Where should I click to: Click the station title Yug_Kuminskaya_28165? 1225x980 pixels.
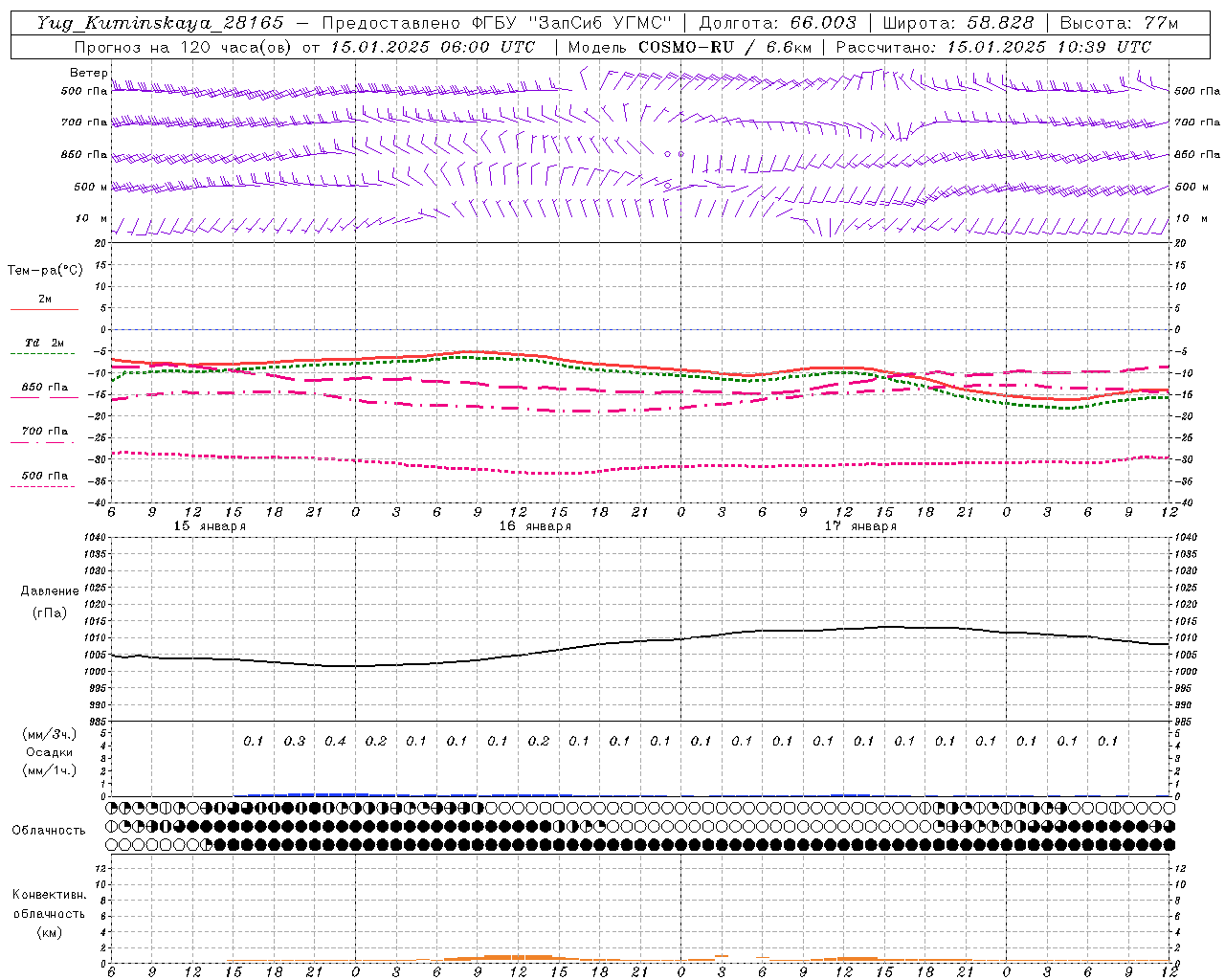coord(160,23)
